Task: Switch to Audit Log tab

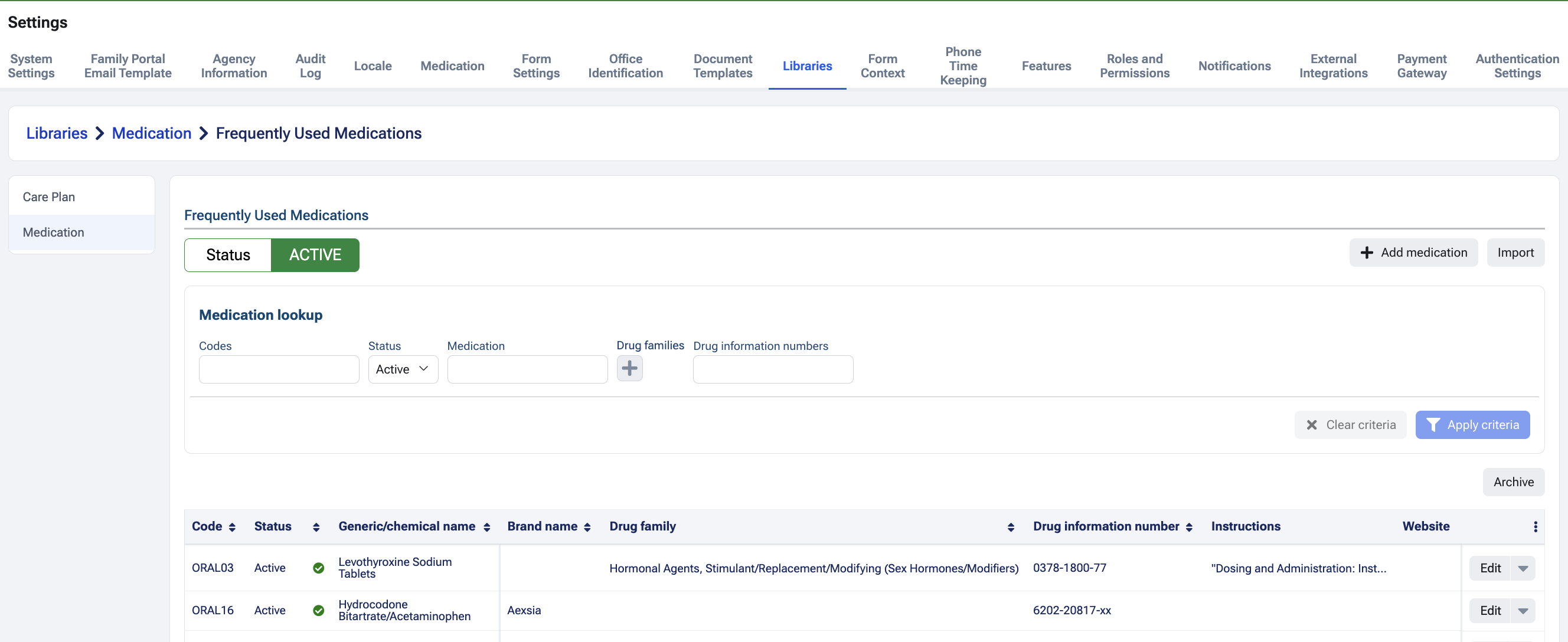Action: pyautogui.click(x=310, y=65)
